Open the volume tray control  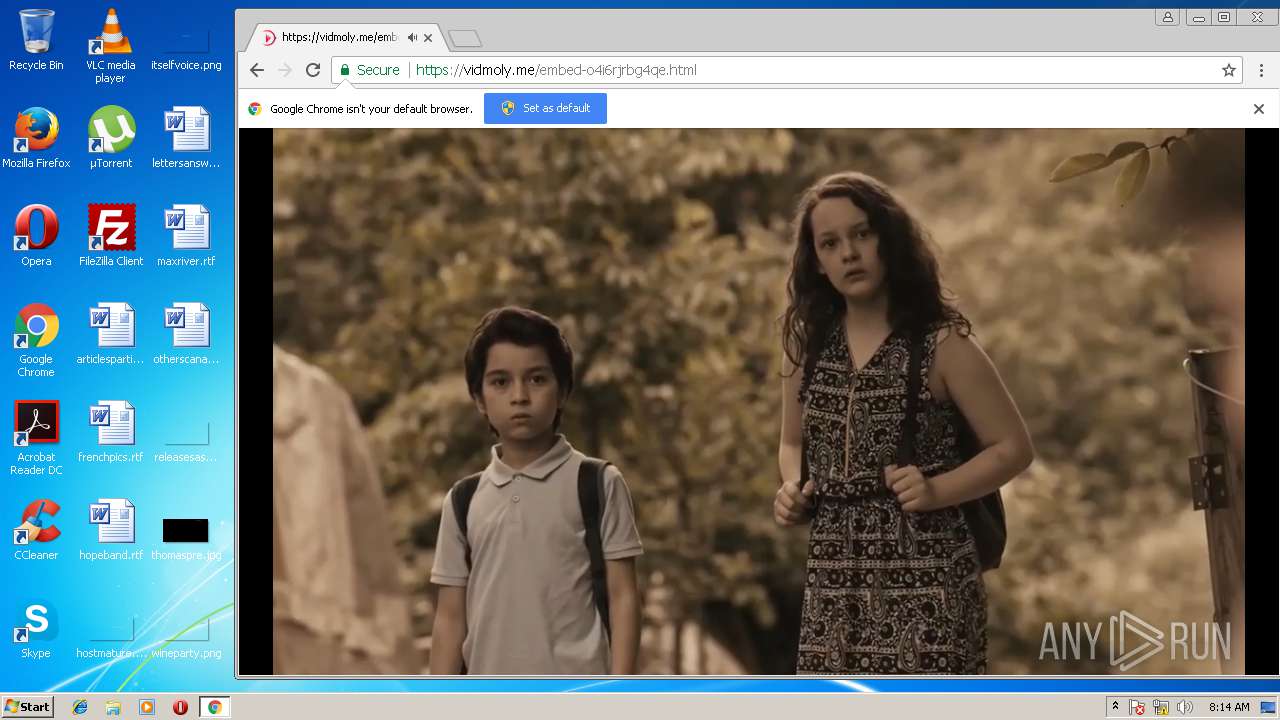(1185, 707)
